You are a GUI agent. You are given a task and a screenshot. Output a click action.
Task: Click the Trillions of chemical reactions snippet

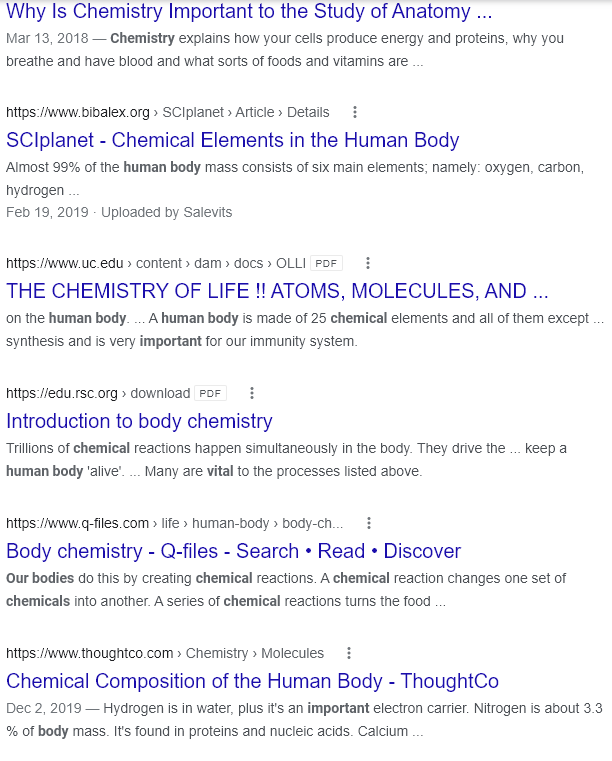pos(286,460)
